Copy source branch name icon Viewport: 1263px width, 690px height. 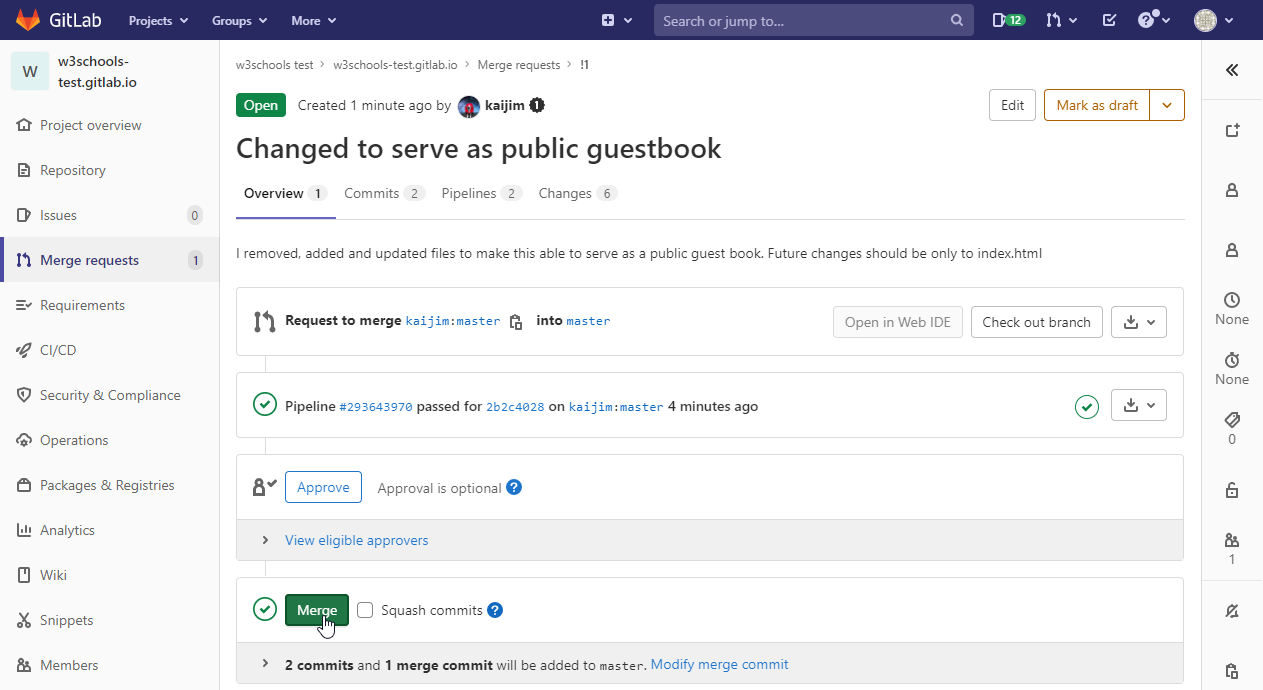tap(516, 322)
